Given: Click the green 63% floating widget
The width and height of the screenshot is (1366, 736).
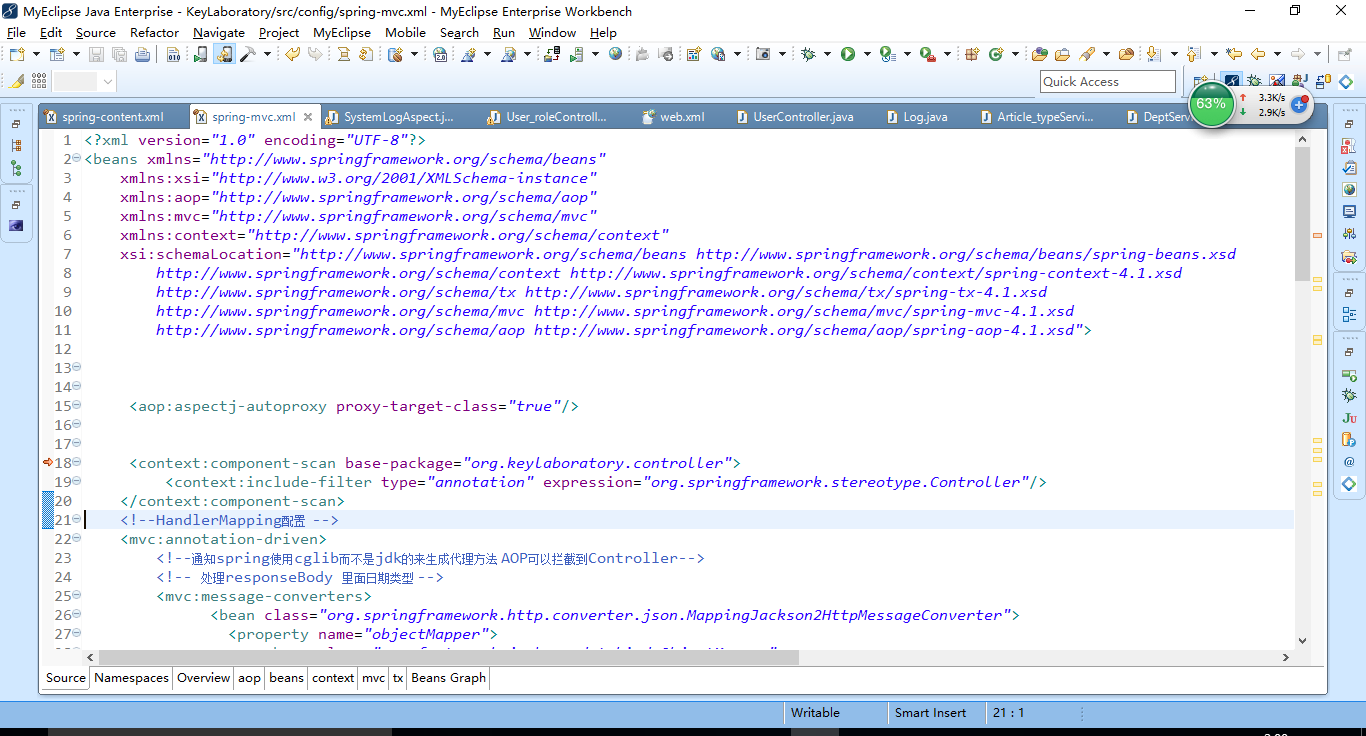Looking at the screenshot, I should click(1211, 103).
